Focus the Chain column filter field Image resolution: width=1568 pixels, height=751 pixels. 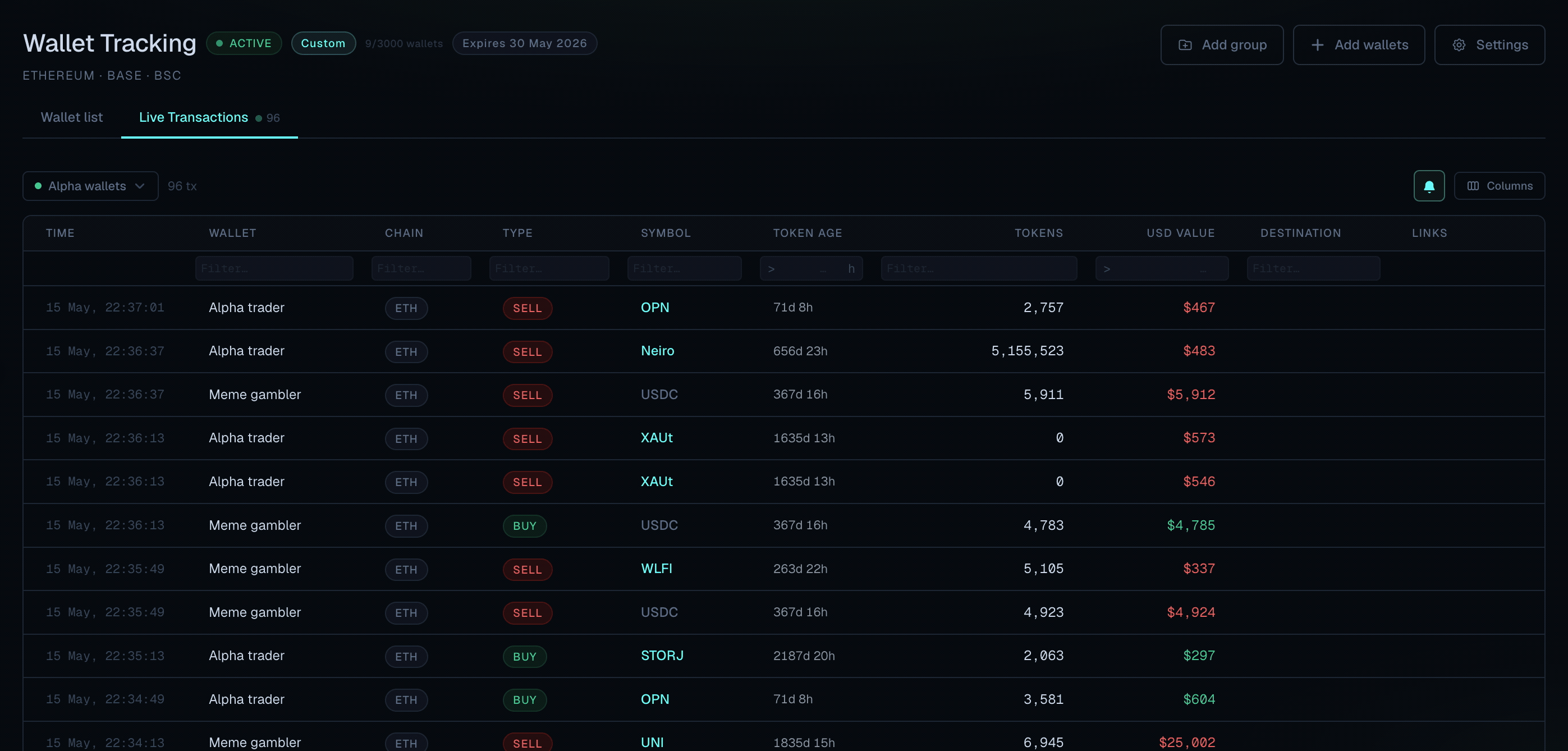pos(421,268)
